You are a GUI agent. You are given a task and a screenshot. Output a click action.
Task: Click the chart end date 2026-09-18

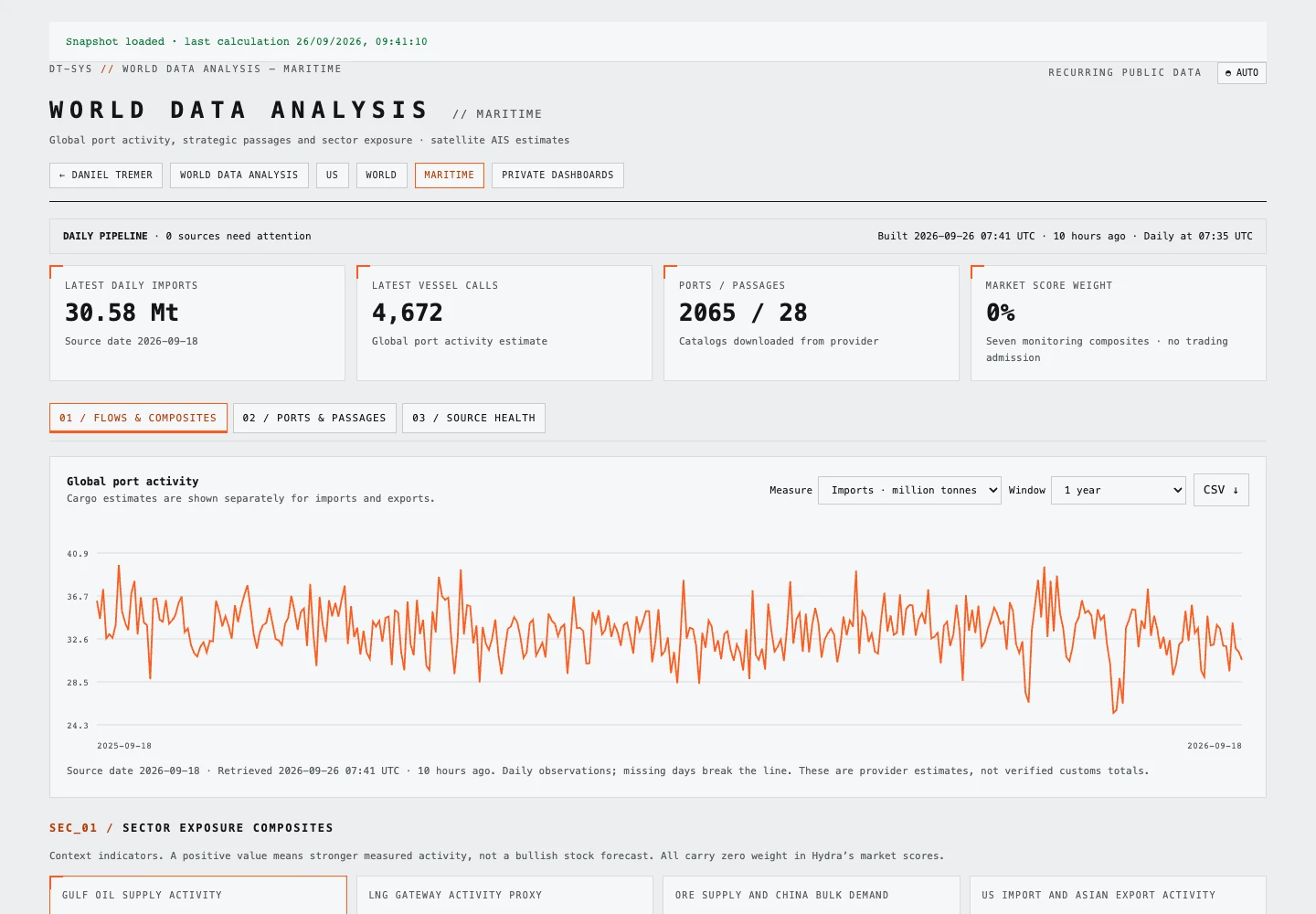[x=1215, y=746]
